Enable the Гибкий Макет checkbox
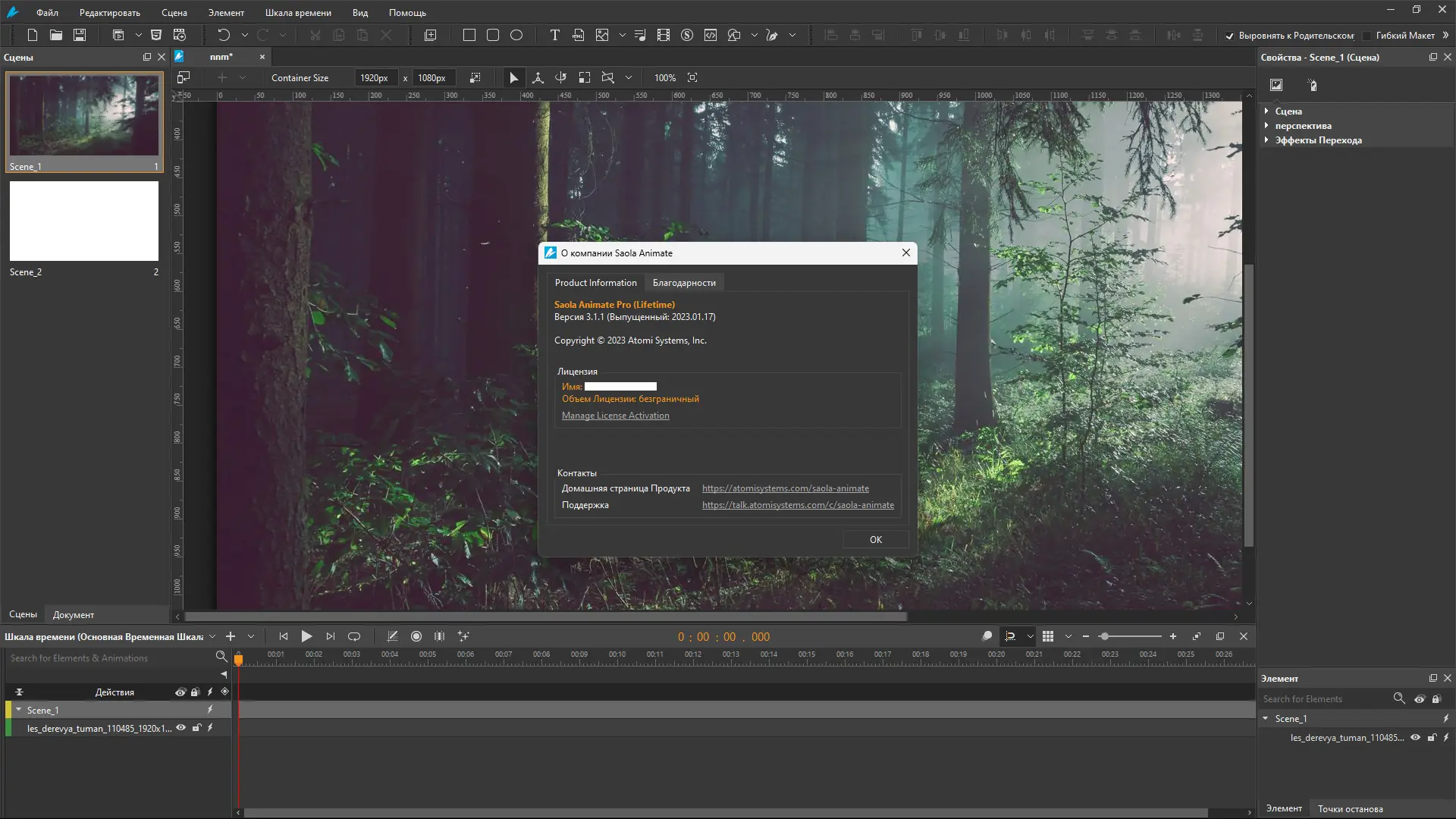This screenshot has height=819, width=1456. click(1367, 36)
